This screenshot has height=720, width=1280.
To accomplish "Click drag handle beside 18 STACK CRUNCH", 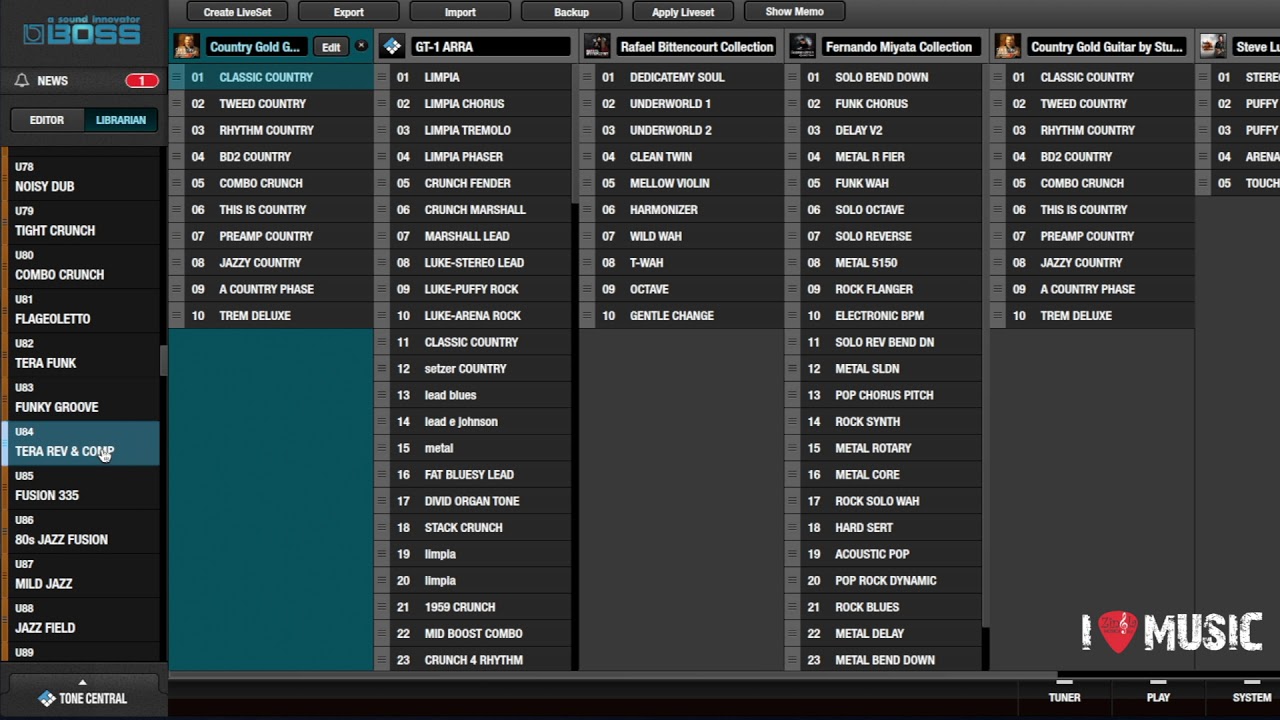I will 382,527.
